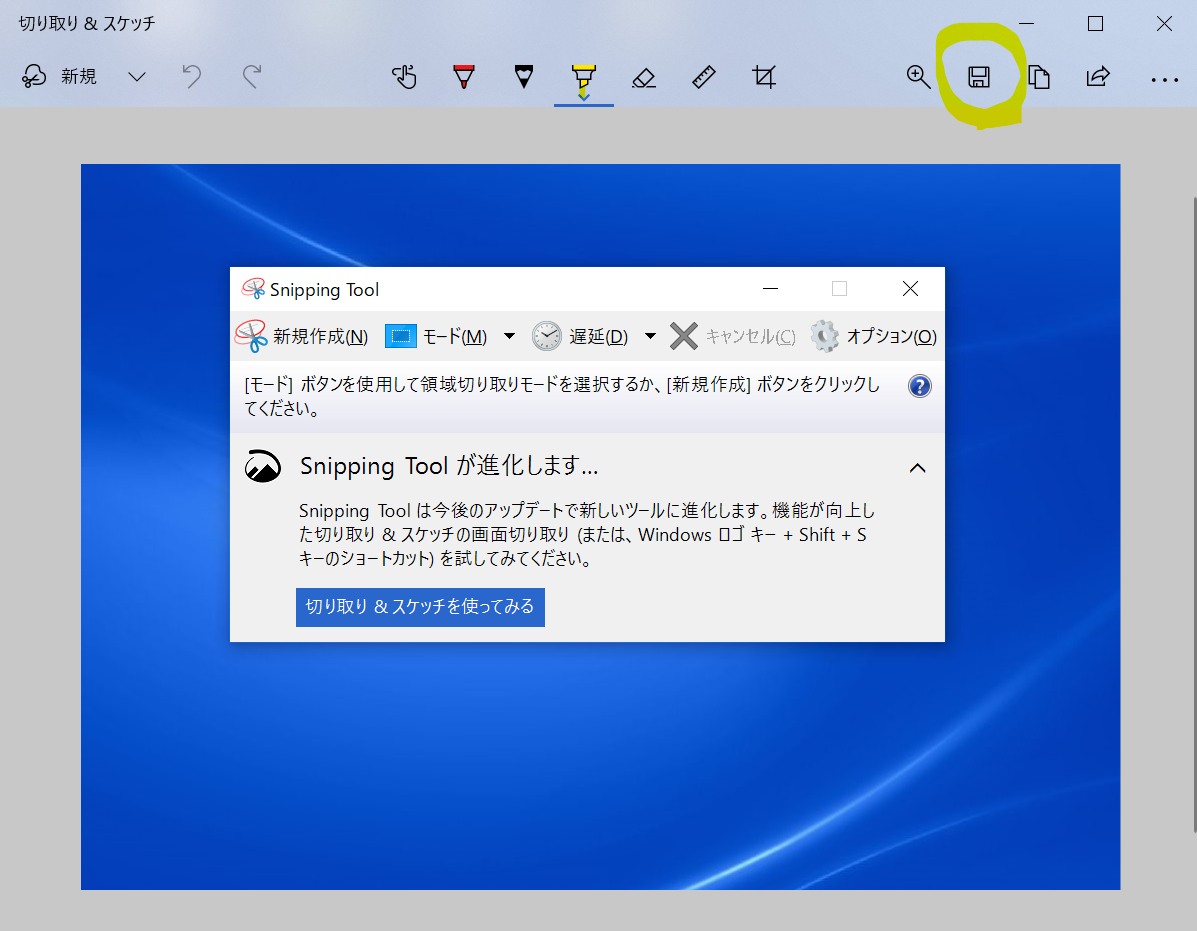Click 新規作成(N) in the Snipping Tool image
Viewport: 1197px width, 931px height.
coord(302,336)
